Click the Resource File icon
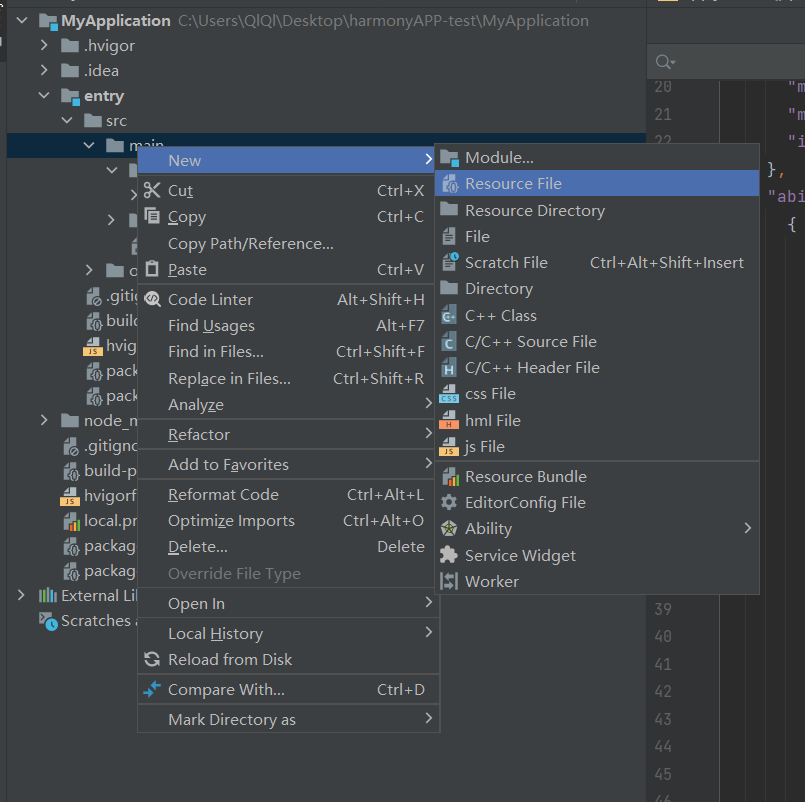 [x=450, y=184]
